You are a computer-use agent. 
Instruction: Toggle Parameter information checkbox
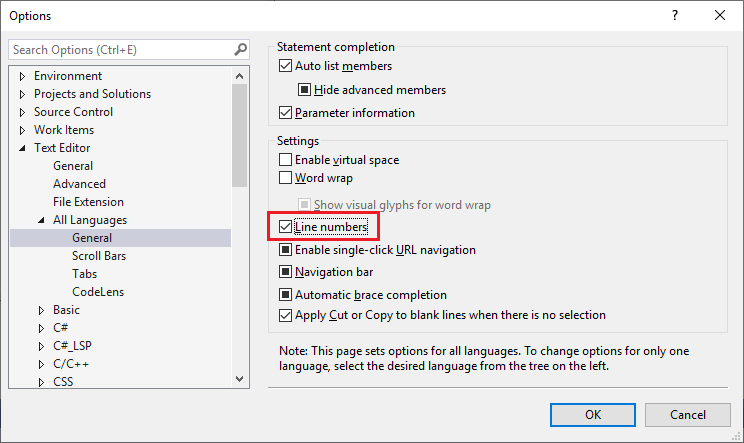pyautogui.click(x=285, y=113)
